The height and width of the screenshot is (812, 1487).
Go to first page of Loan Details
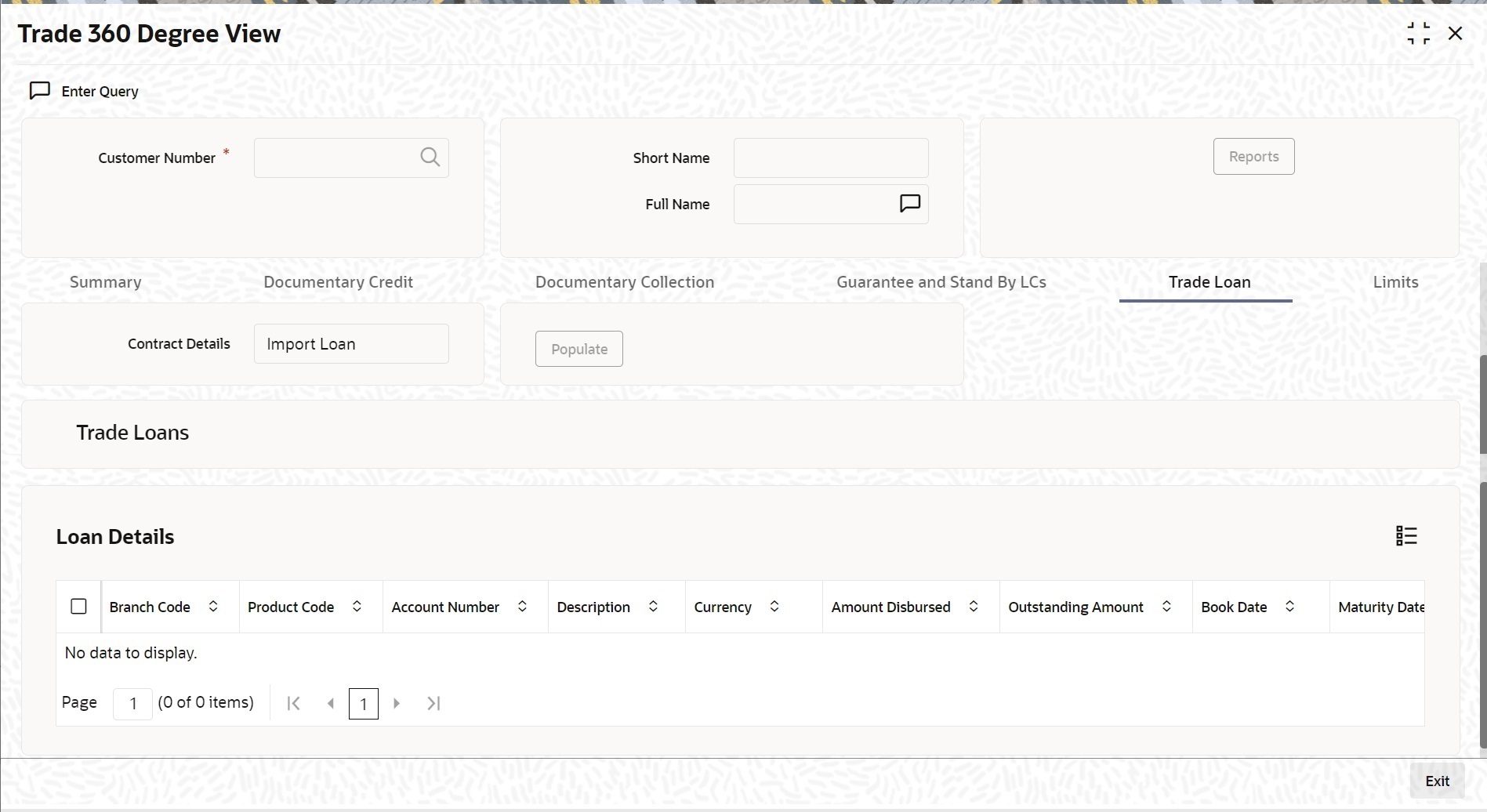pyautogui.click(x=294, y=704)
